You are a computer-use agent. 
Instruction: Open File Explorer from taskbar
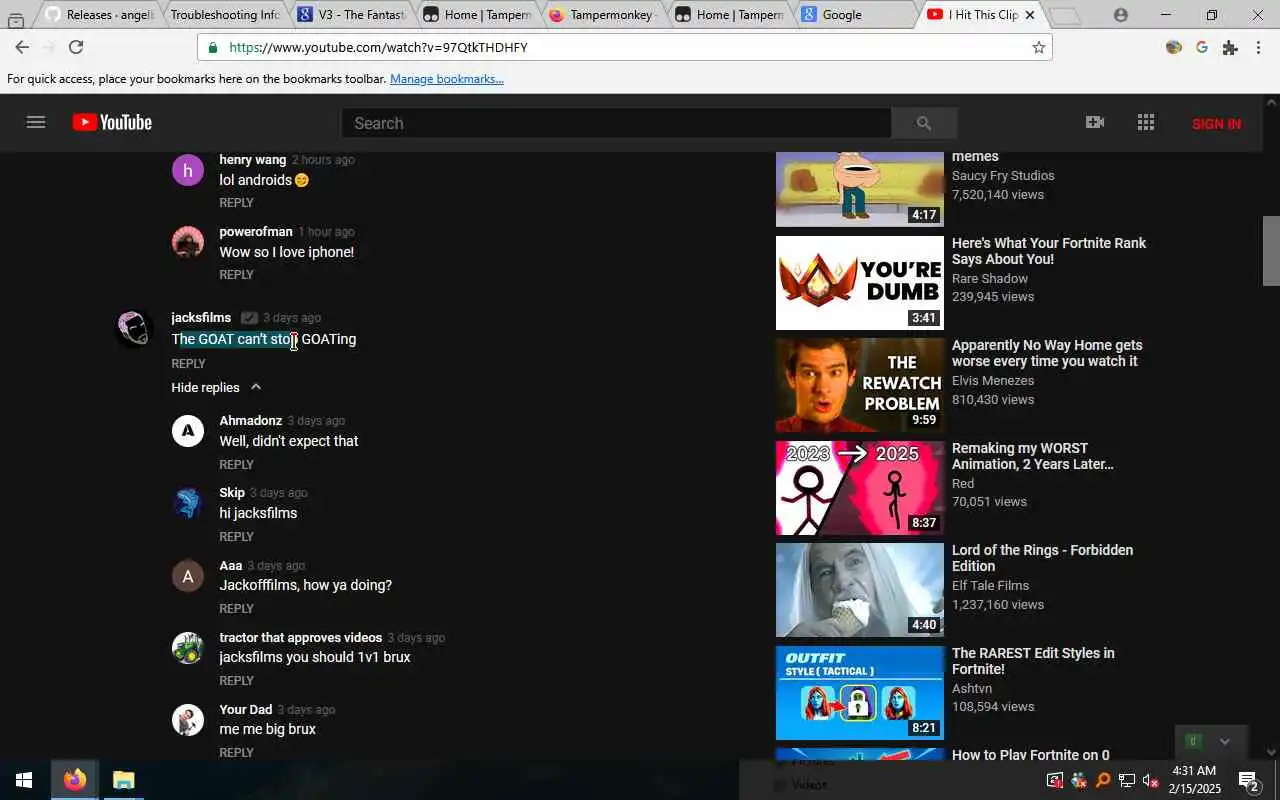click(x=123, y=780)
